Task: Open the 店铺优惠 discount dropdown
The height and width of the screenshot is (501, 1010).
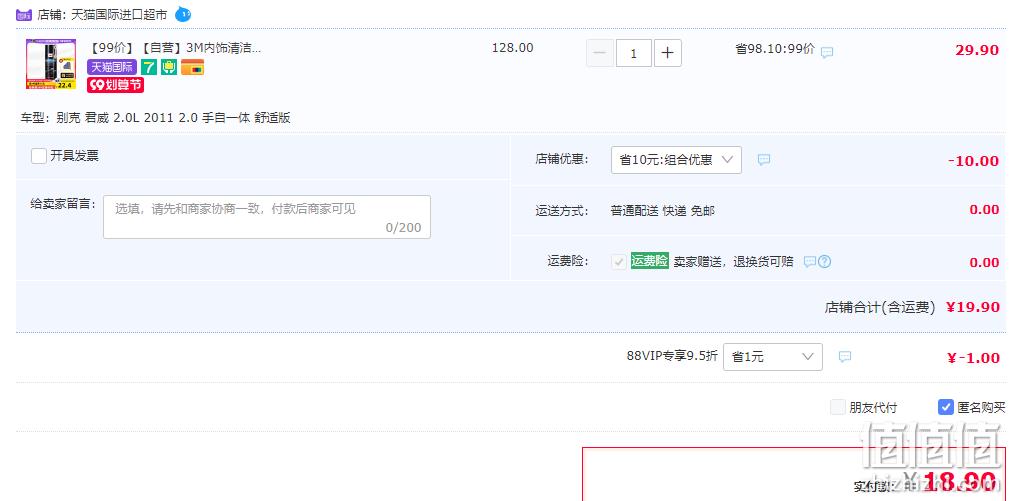Action: [x=676, y=160]
